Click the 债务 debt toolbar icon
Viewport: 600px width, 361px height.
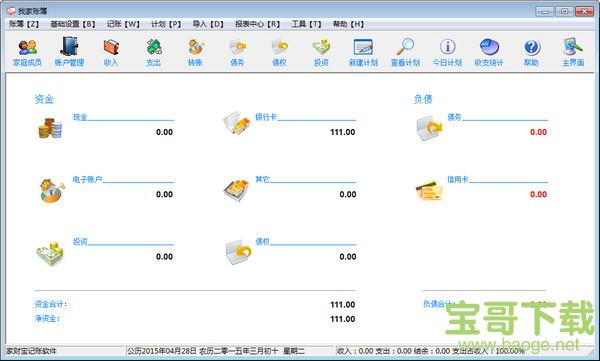237,52
